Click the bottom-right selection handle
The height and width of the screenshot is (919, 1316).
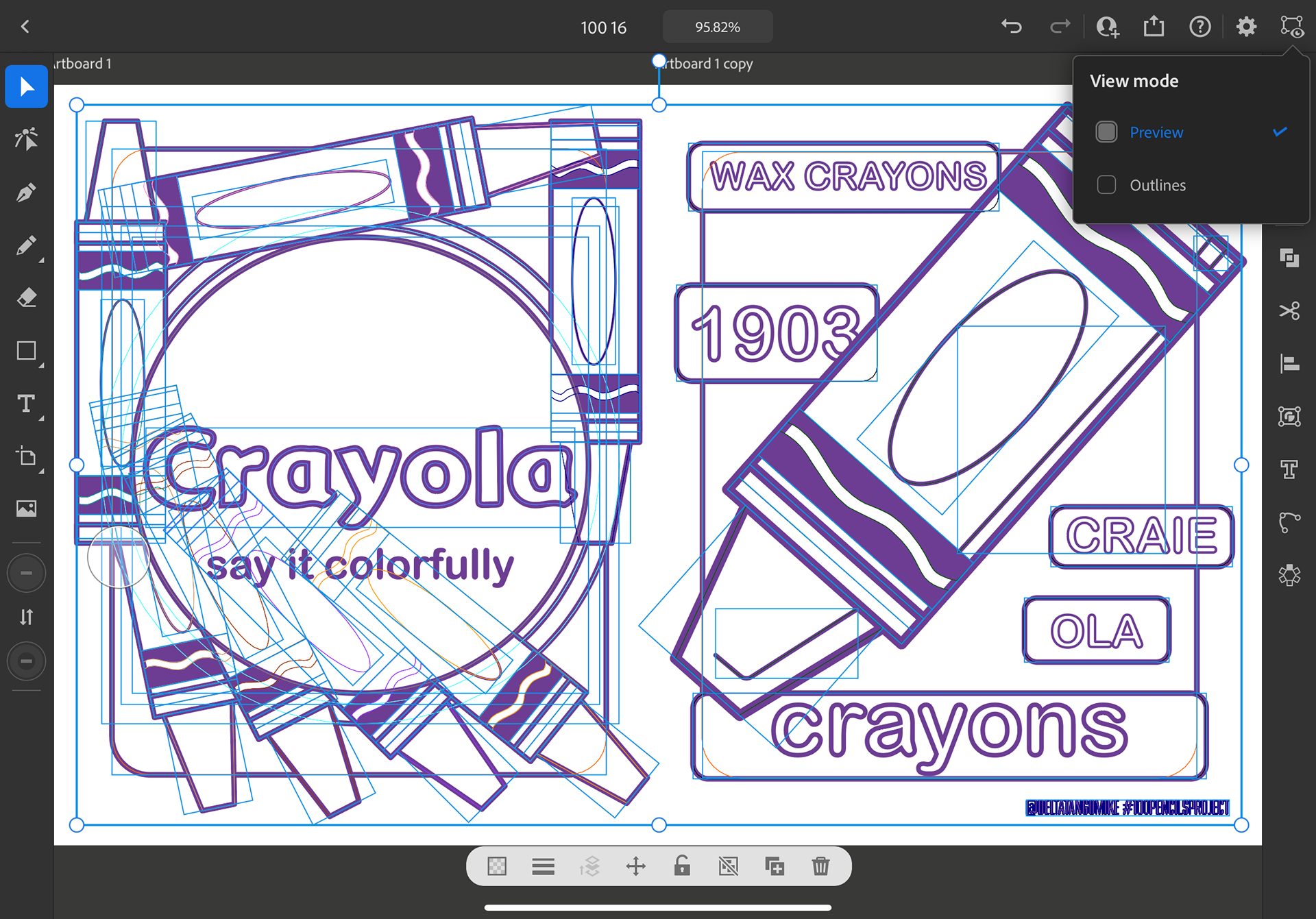coord(1241,825)
